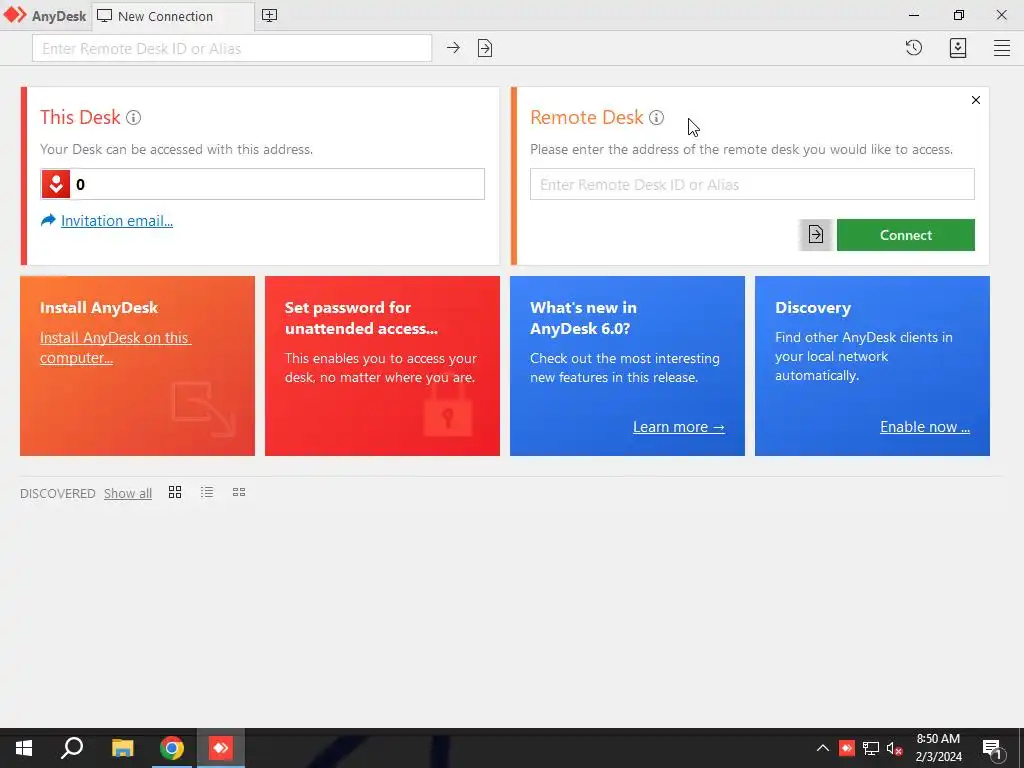The height and width of the screenshot is (768, 1024).
Task: Click file transfer button beside Connect
Action: [x=815, y=234]
